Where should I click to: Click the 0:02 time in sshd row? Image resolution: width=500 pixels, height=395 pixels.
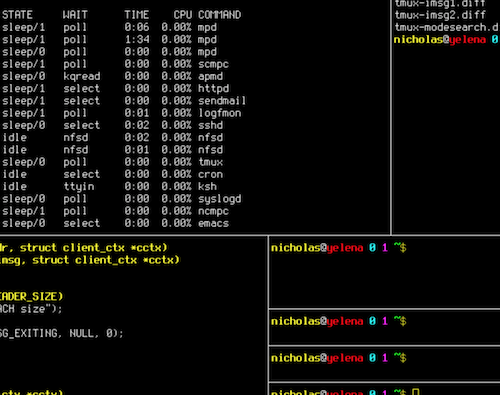coord(137,125)
